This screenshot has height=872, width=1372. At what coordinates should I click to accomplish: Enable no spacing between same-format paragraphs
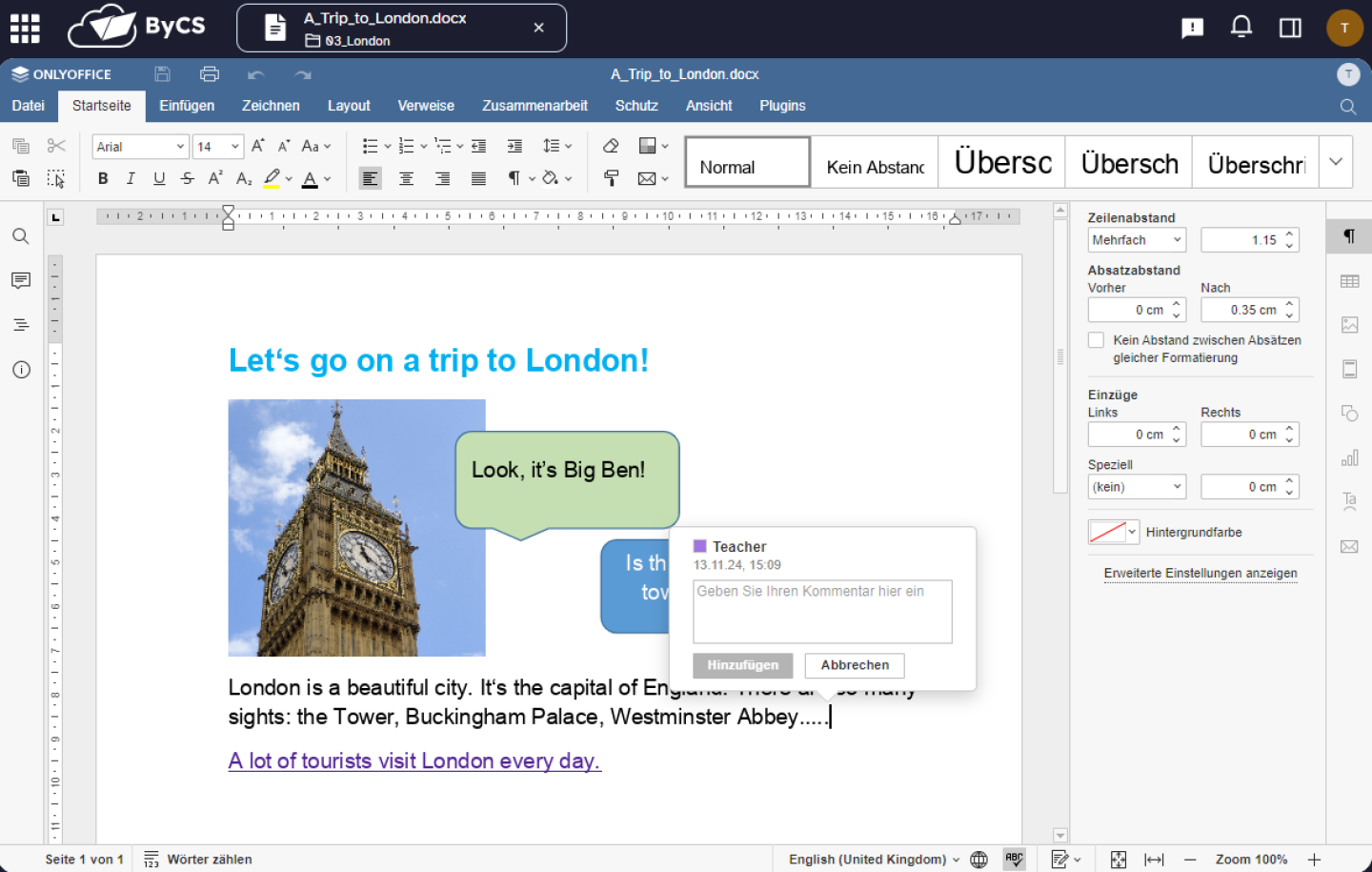[1097, 340]
